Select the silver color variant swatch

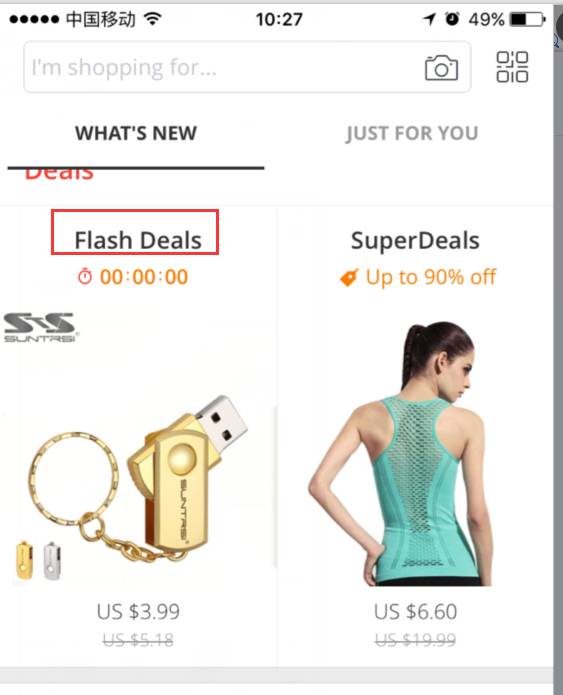(x=52, y=560)
